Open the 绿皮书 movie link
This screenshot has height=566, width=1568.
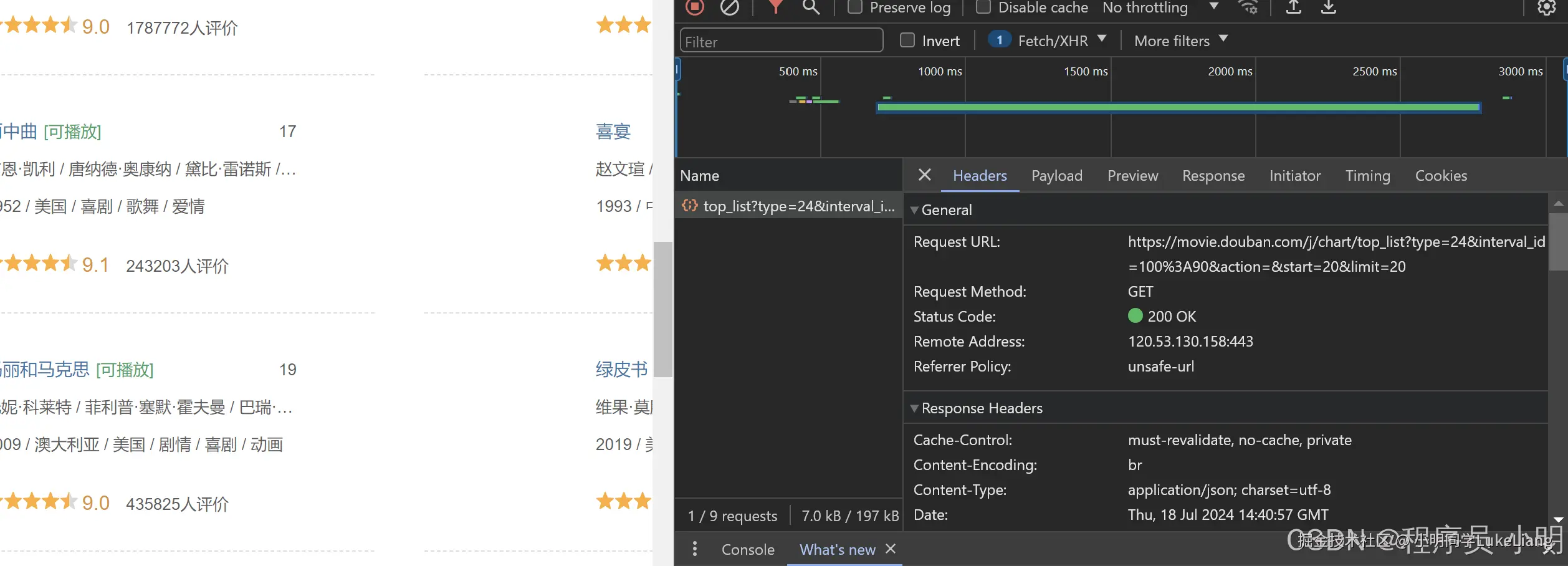click(621, 369)
